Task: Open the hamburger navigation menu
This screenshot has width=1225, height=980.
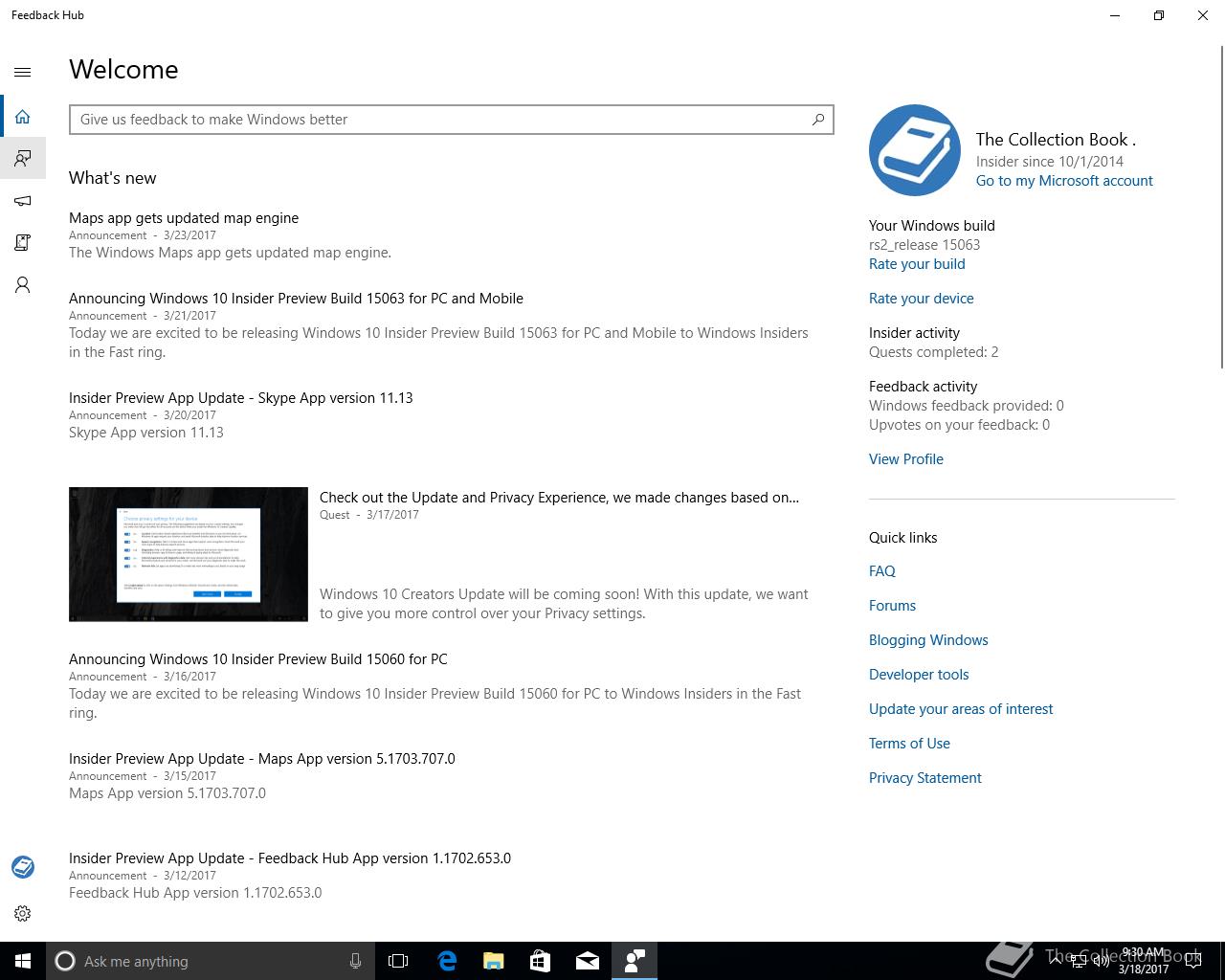Action: pyautogui.click(x=23, y=72)
